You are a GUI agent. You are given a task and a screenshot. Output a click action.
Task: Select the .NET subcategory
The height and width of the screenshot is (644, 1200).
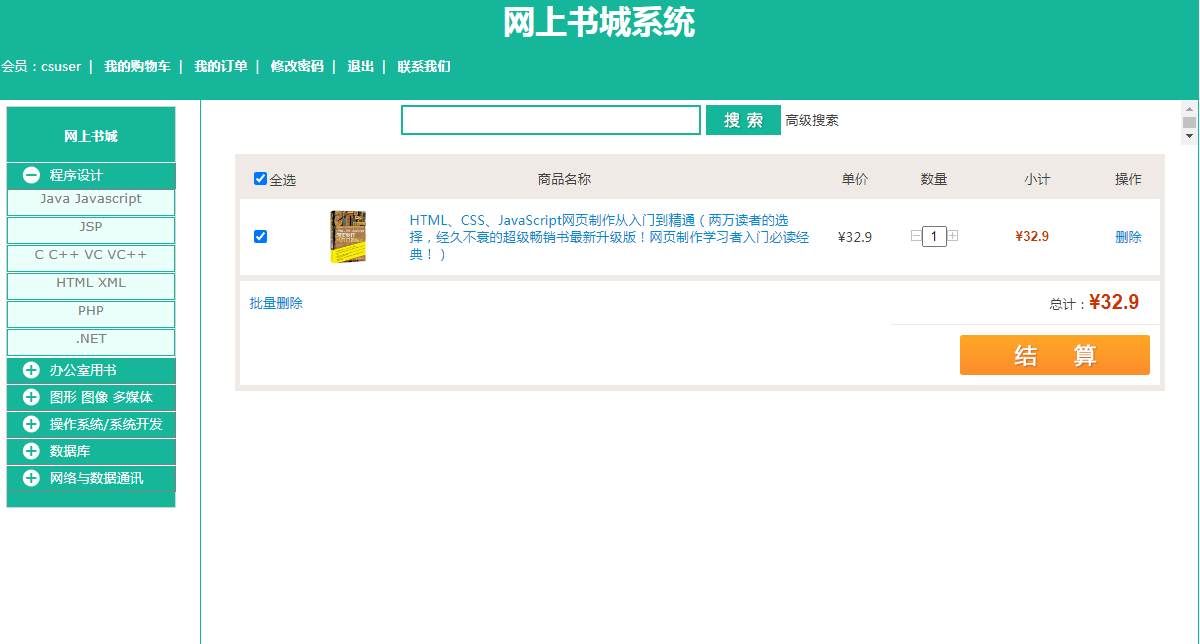(x=91, y=340)
